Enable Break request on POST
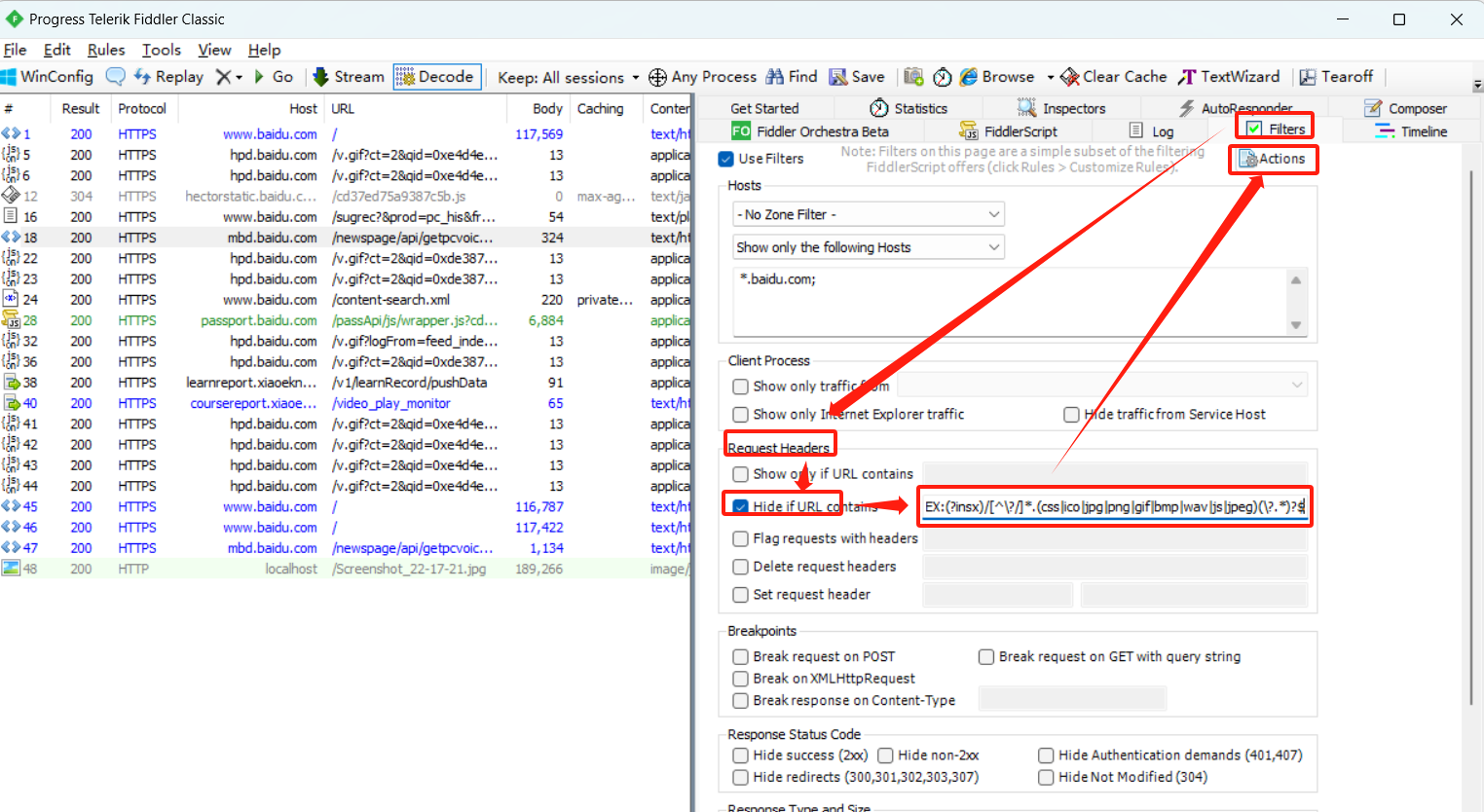 pos(741,657)
